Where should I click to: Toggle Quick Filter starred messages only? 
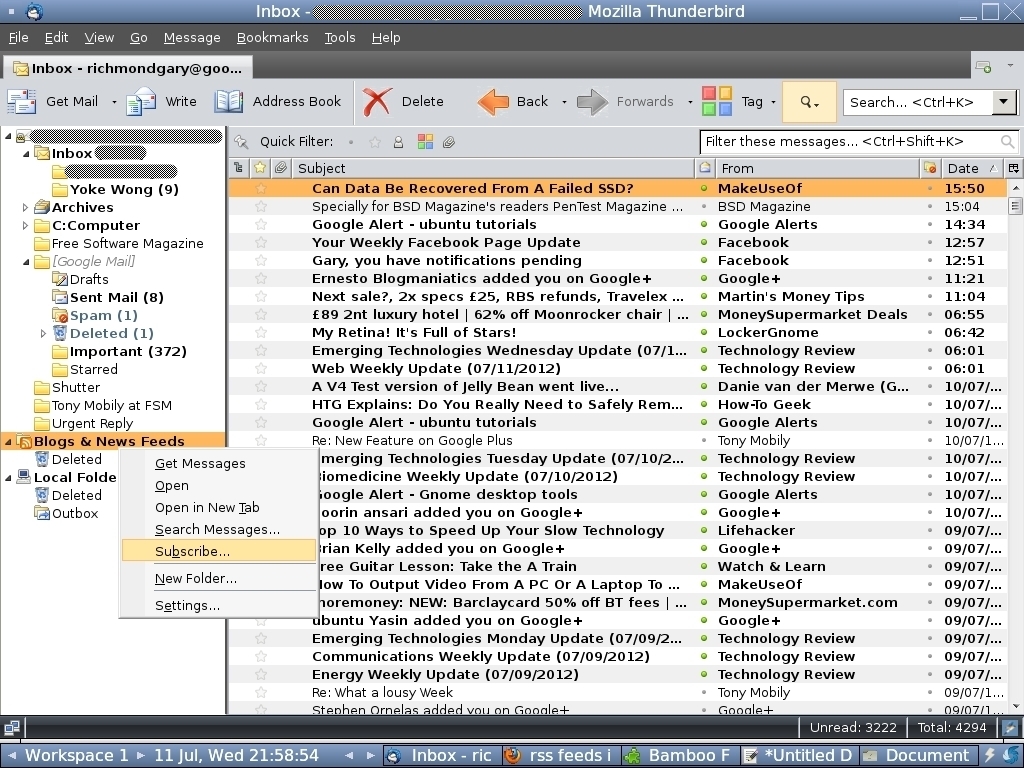[x=375, y=142]
